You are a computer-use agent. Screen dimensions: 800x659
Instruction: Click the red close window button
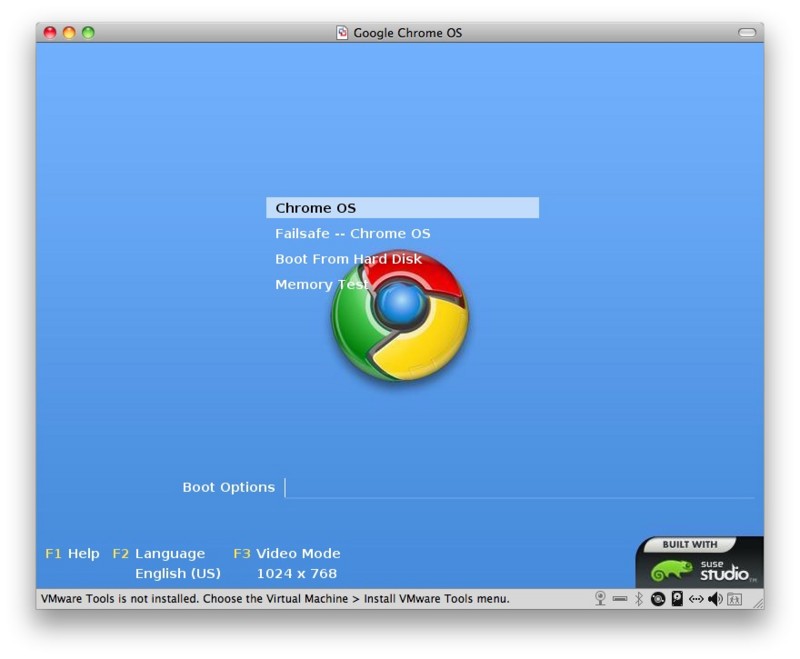click(50, 33)
